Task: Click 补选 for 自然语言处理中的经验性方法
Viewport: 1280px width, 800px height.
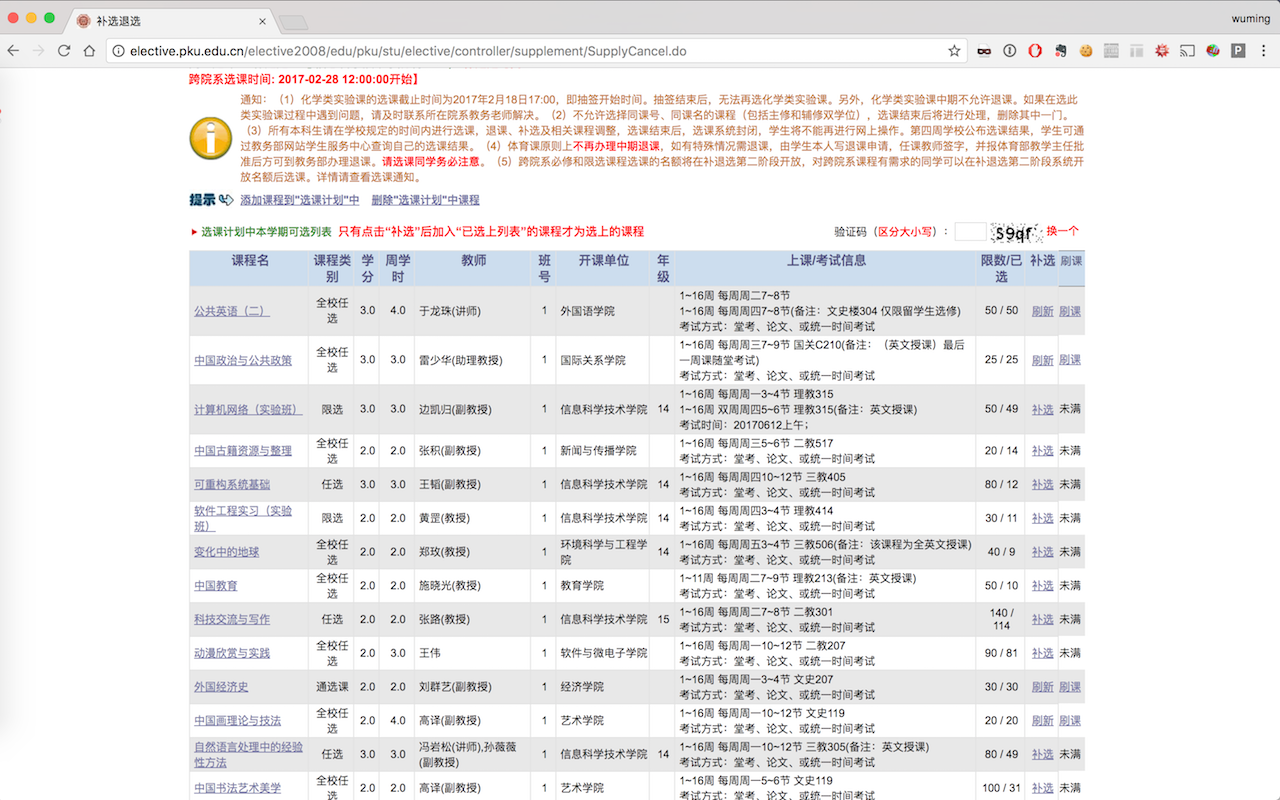Action: pyautogui.click(x=1042, y=754)
